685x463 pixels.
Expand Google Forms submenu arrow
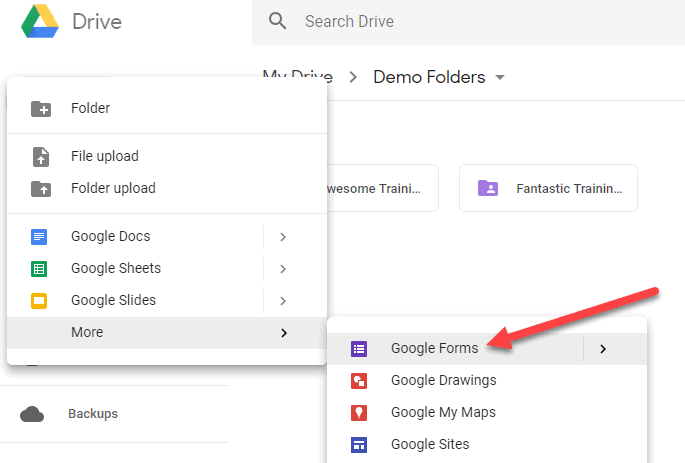click(603, 349)
